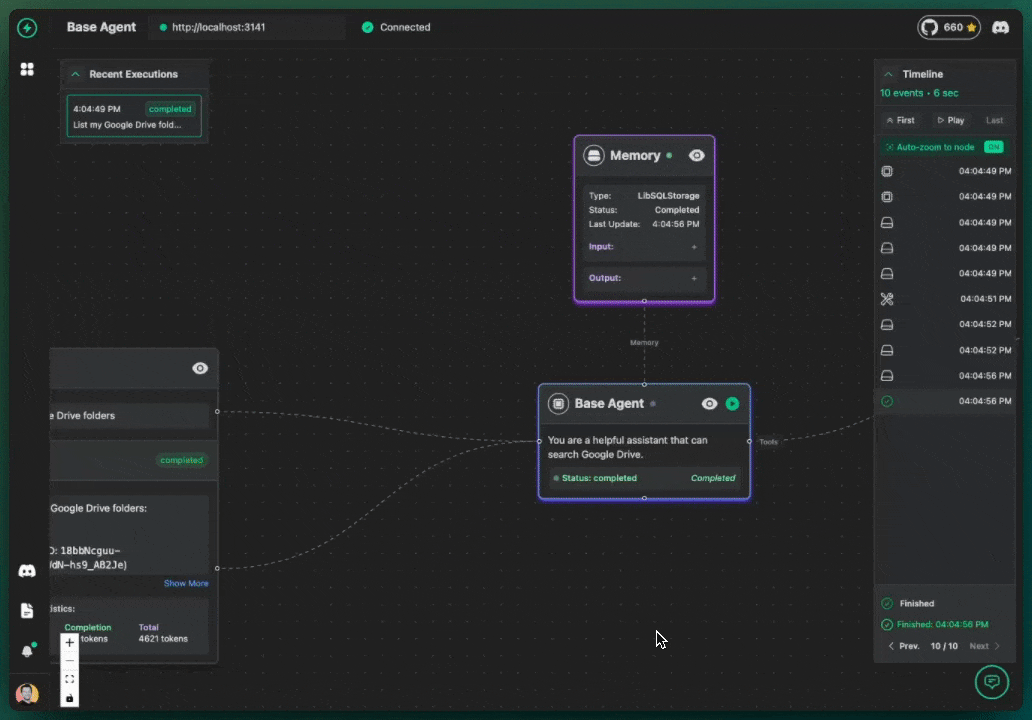Open the 4:04:49 PM completed execution card
This screenshot has height=720, width=1032.
134,116
